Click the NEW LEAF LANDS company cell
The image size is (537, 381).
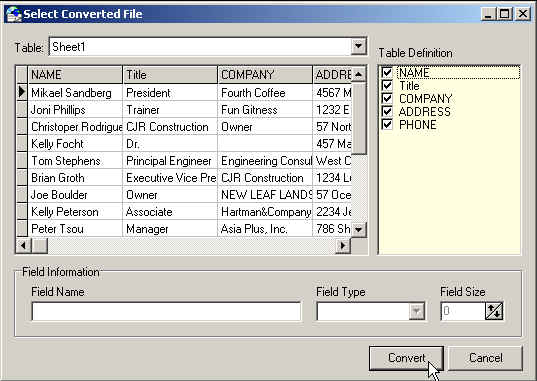point(265,195)
